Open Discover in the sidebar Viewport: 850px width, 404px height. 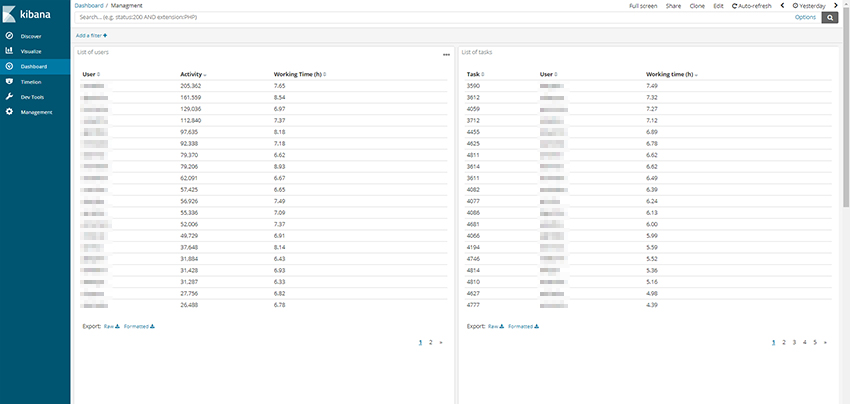(30, 36)
